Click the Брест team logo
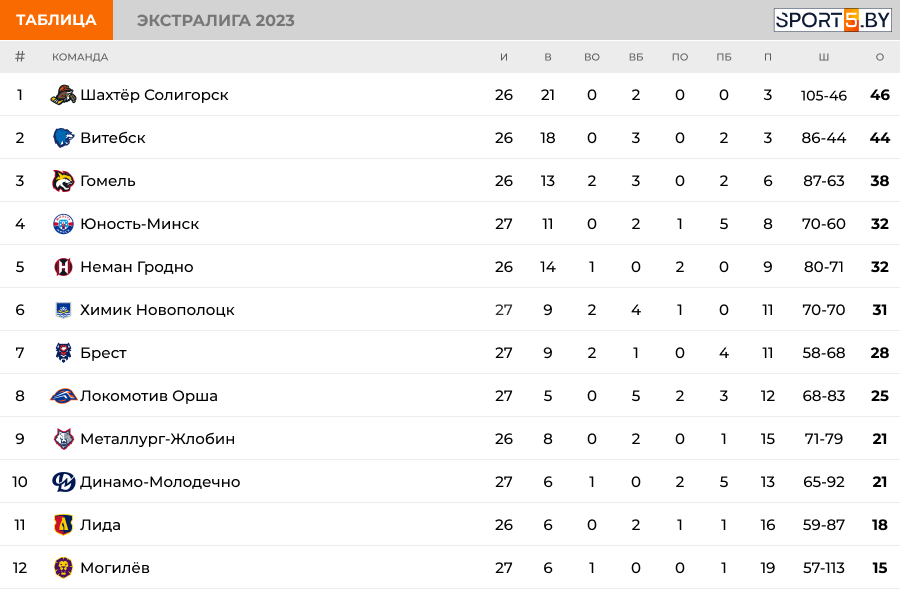Screen dimensions: 900x589 63,352
